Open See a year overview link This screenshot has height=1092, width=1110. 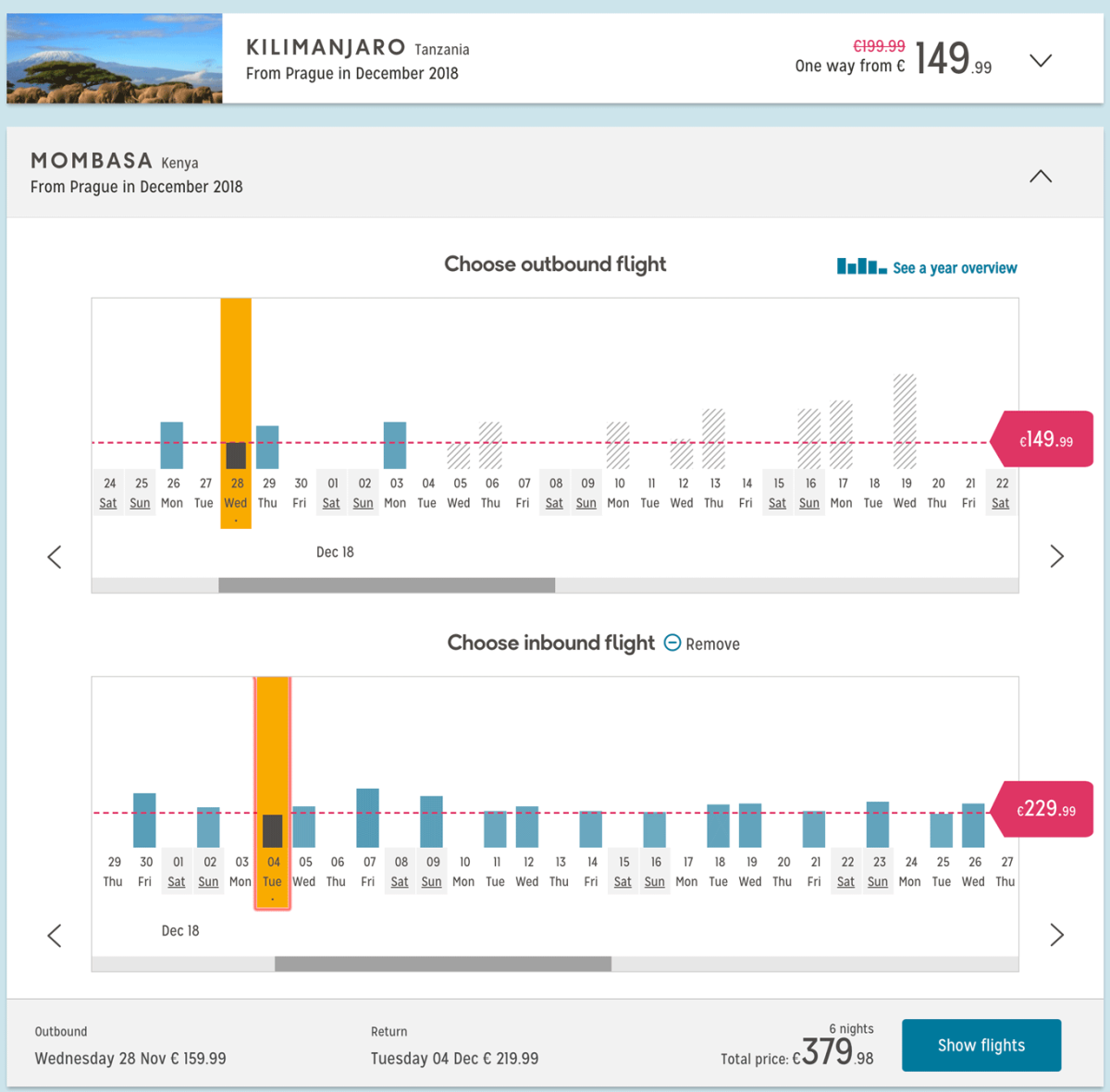pyautogui.click(x=955, y=268)
